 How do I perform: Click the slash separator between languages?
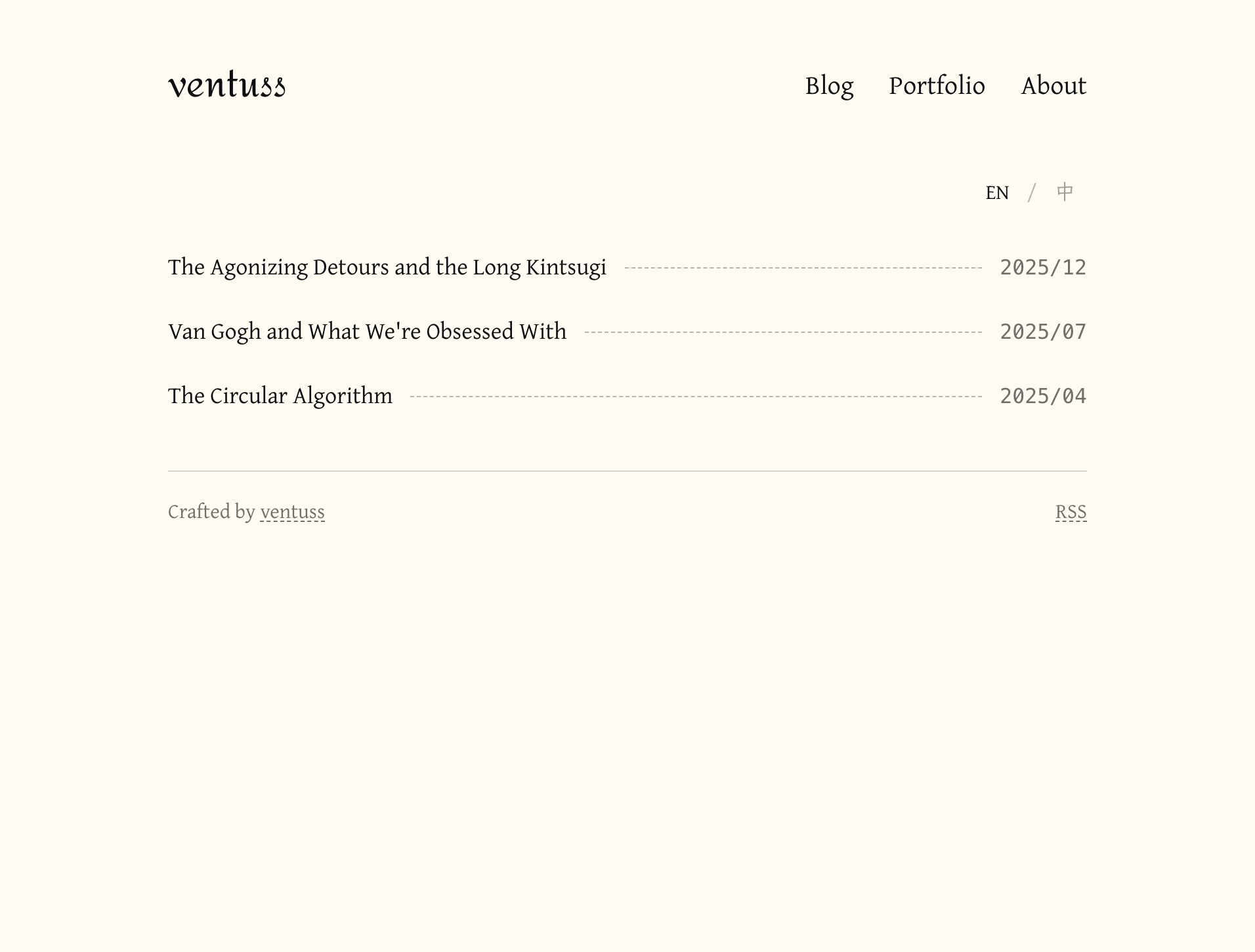(1032, 193)
